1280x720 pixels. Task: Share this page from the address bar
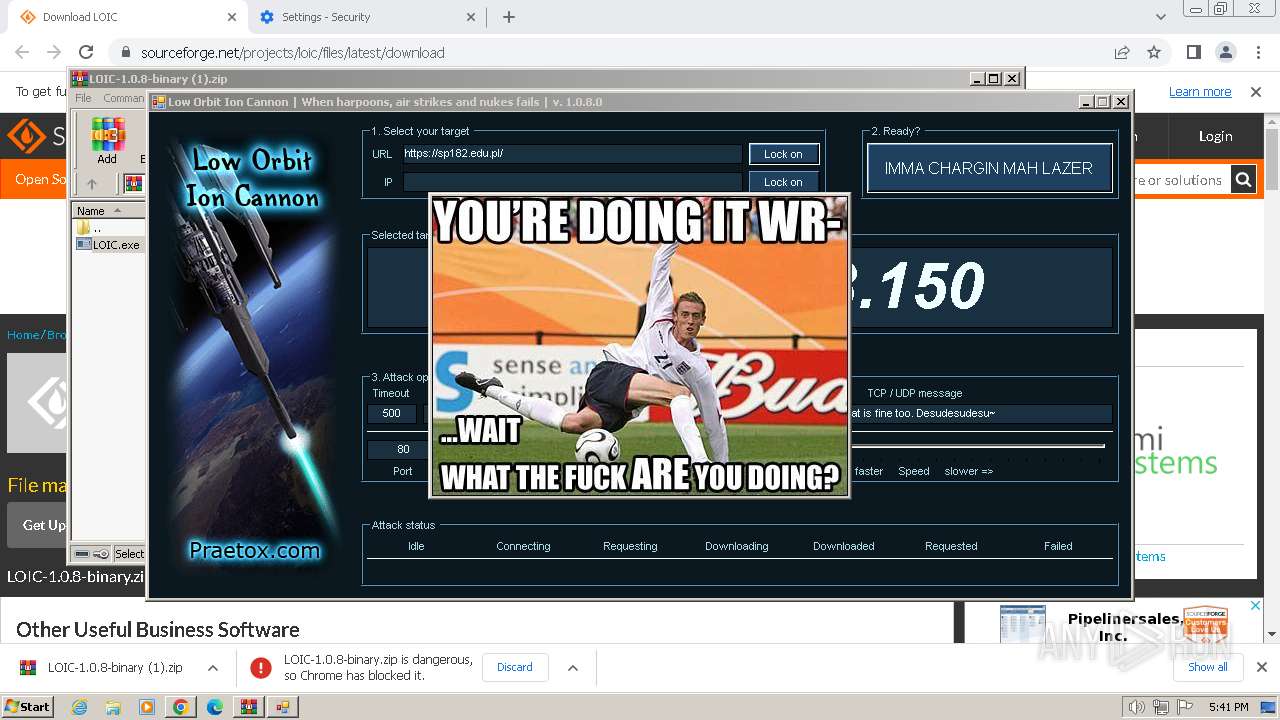coord(1122,52)
